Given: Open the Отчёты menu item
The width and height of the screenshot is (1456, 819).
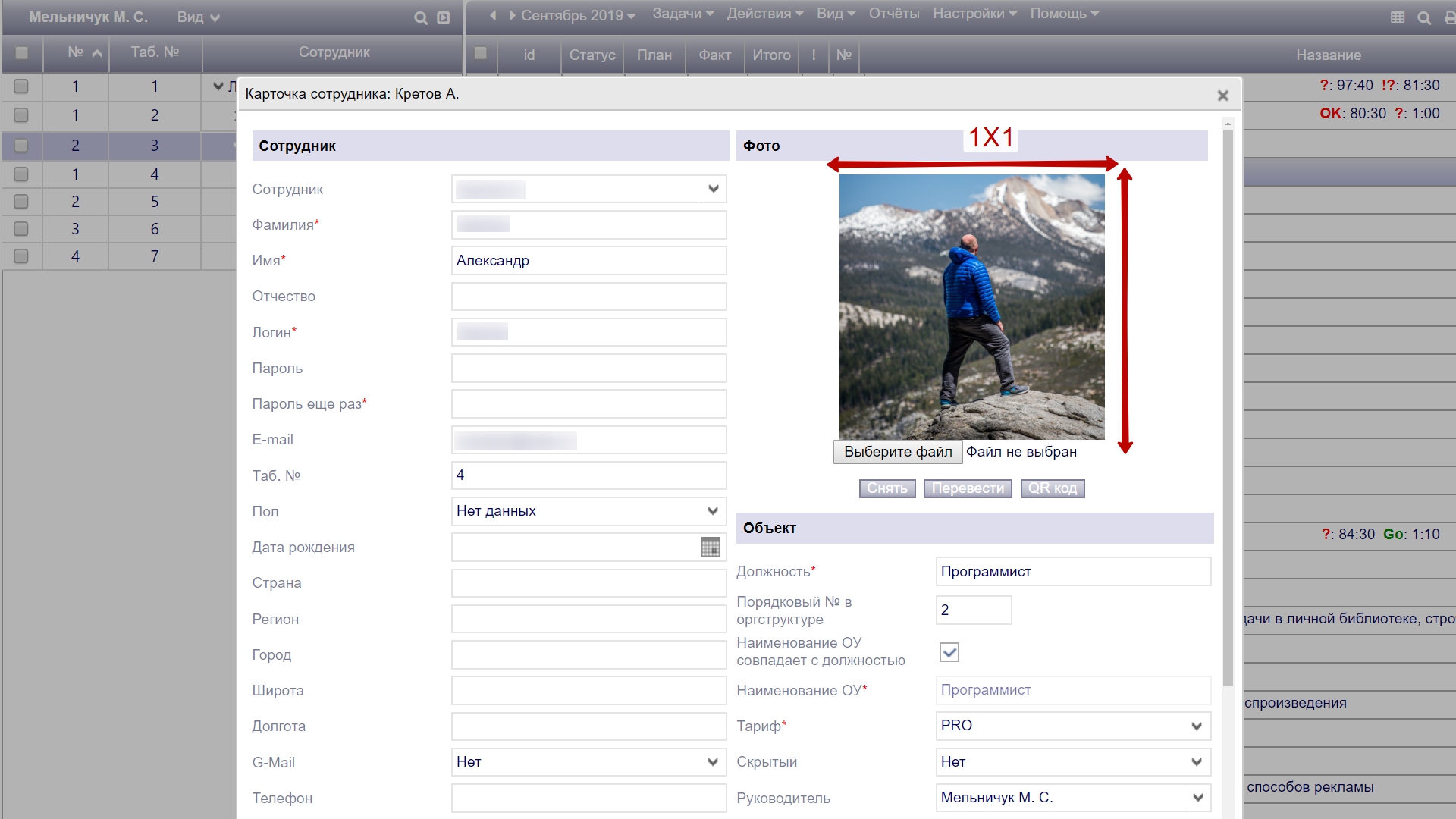Looking at the screenshot, I should tap(893, 14).
